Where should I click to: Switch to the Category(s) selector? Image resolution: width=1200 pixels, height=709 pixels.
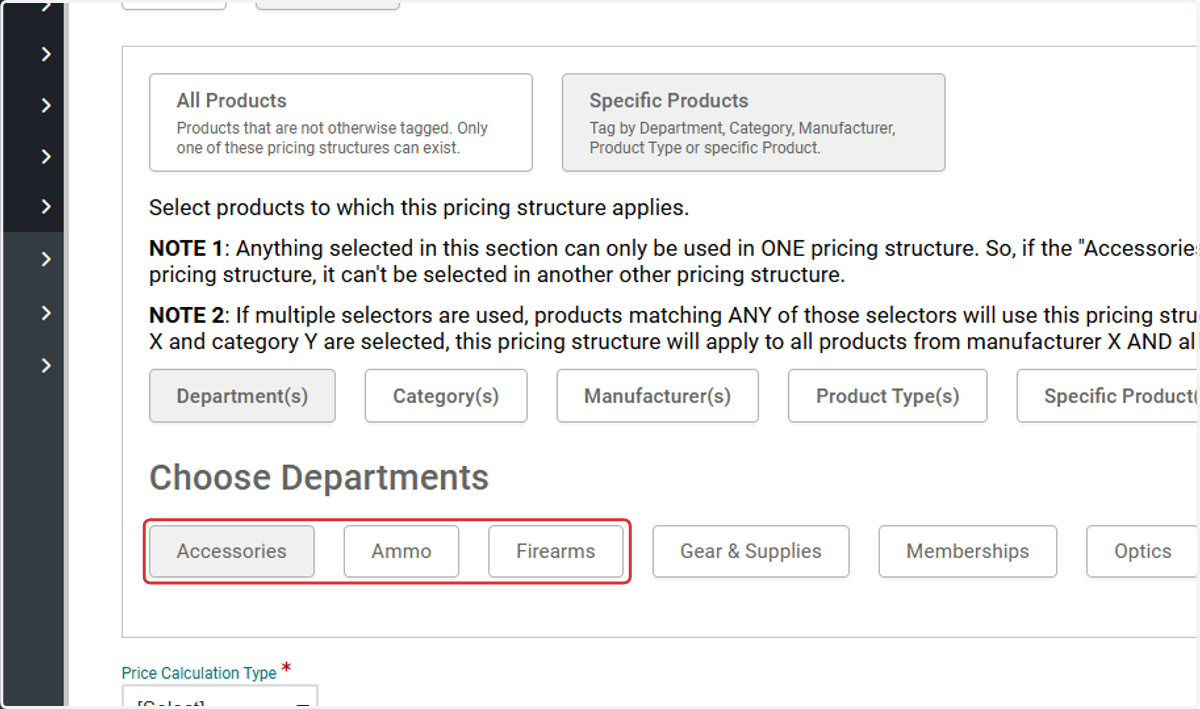click(446, 396)
